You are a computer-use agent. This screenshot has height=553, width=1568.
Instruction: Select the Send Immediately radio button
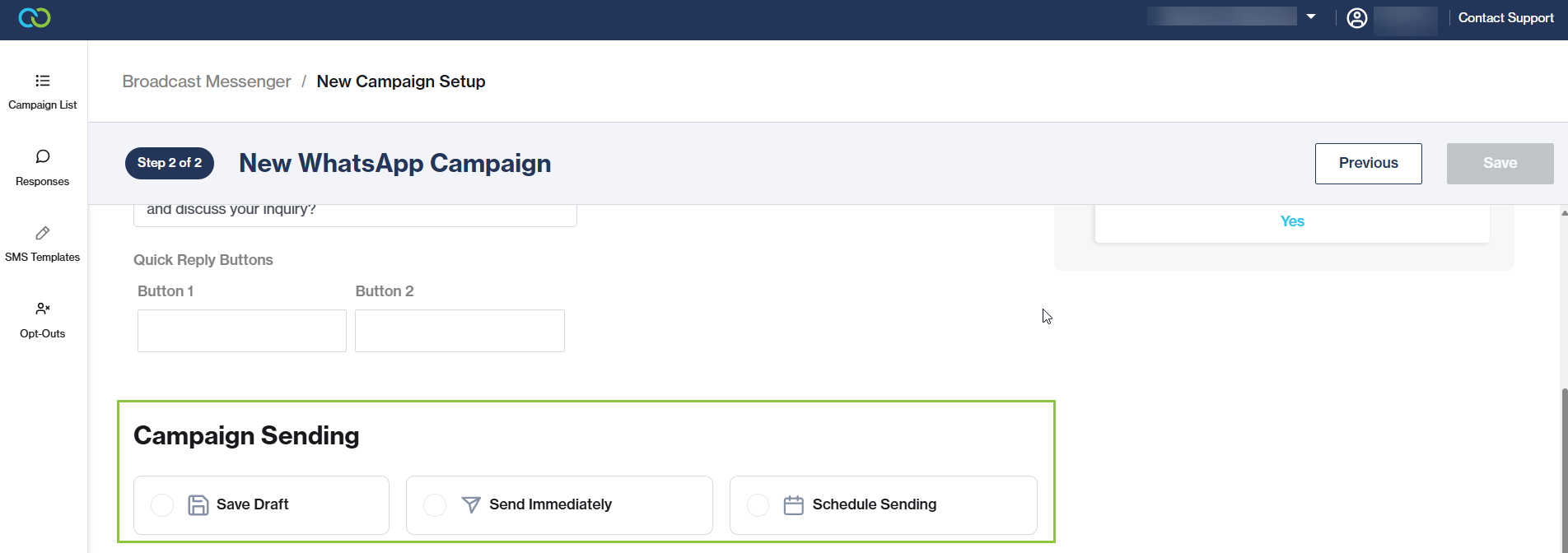435,505
